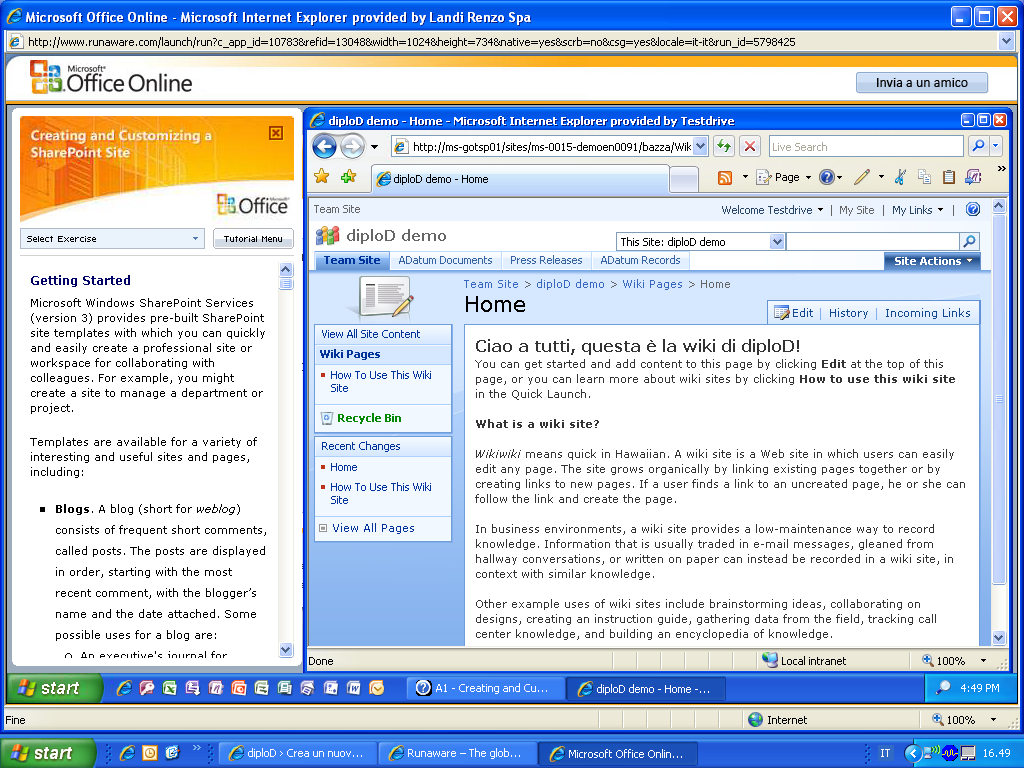The width and height of the screenshot is (1024, 768).
Task: Open Incoming Links
Action: coord(927,313)
